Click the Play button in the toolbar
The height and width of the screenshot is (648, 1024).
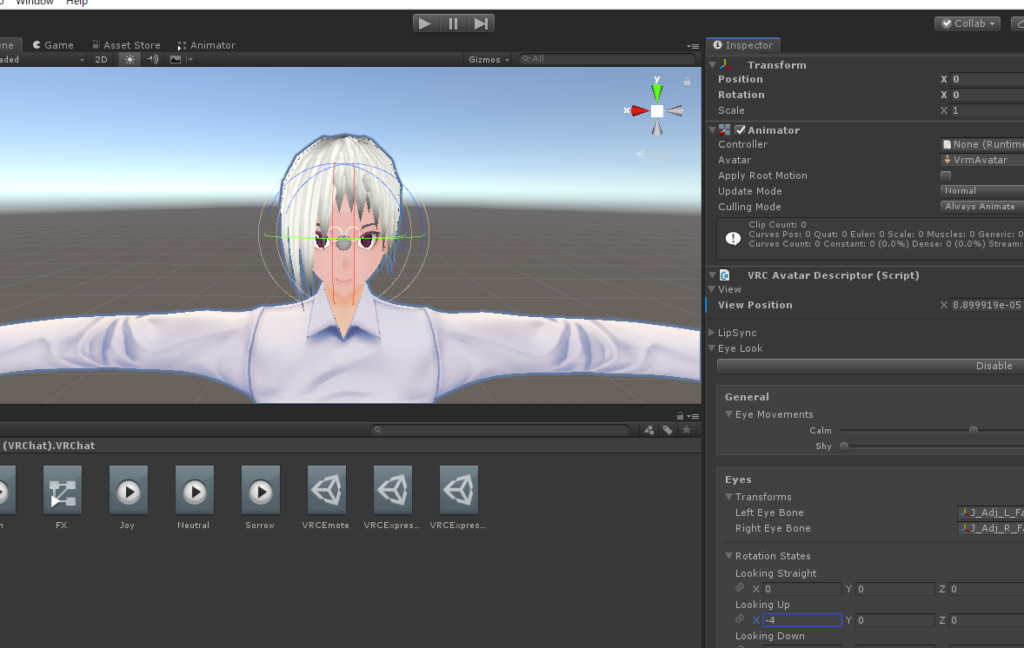tap(425, 24)
